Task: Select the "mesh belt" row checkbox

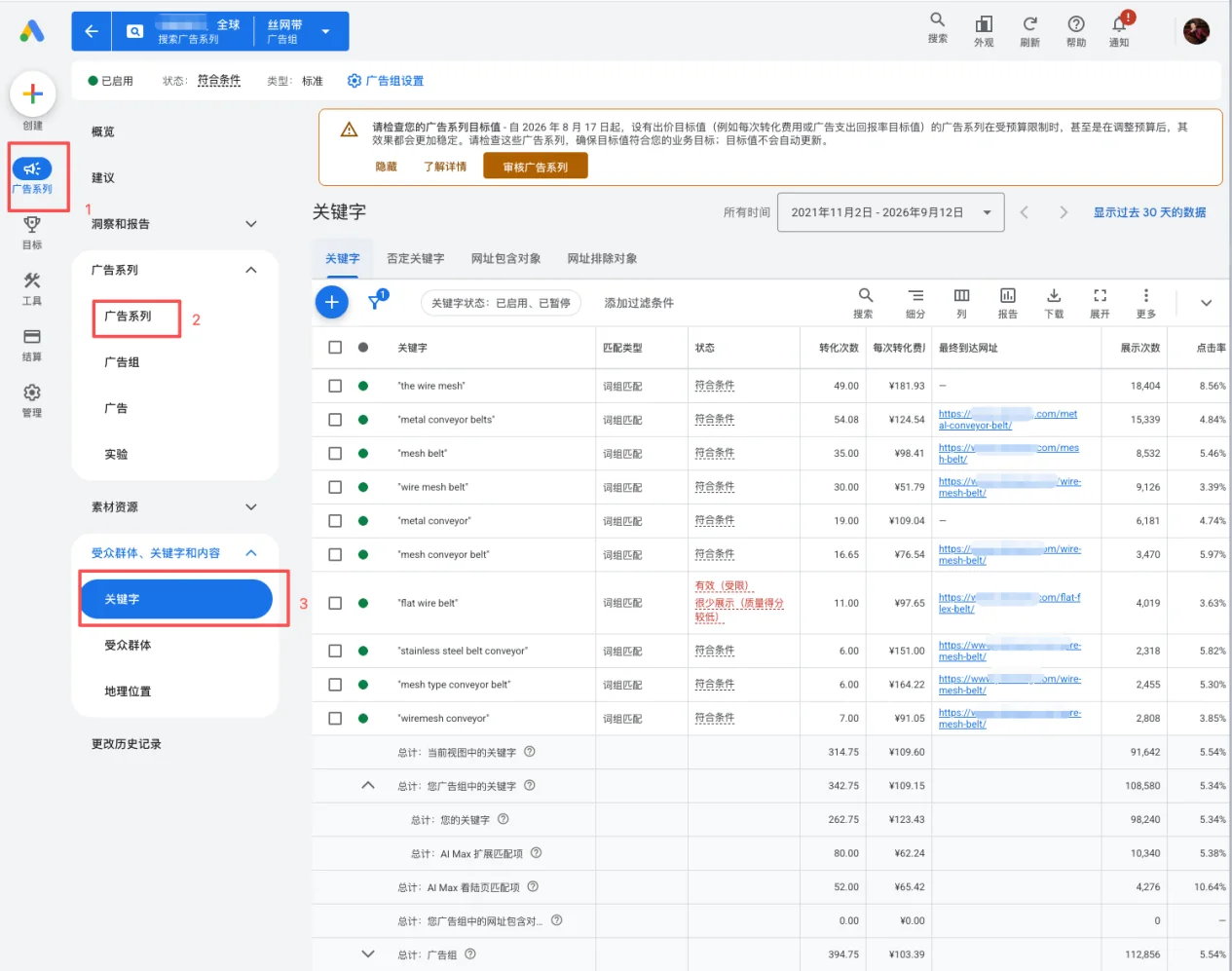Action: pos(335,453)
